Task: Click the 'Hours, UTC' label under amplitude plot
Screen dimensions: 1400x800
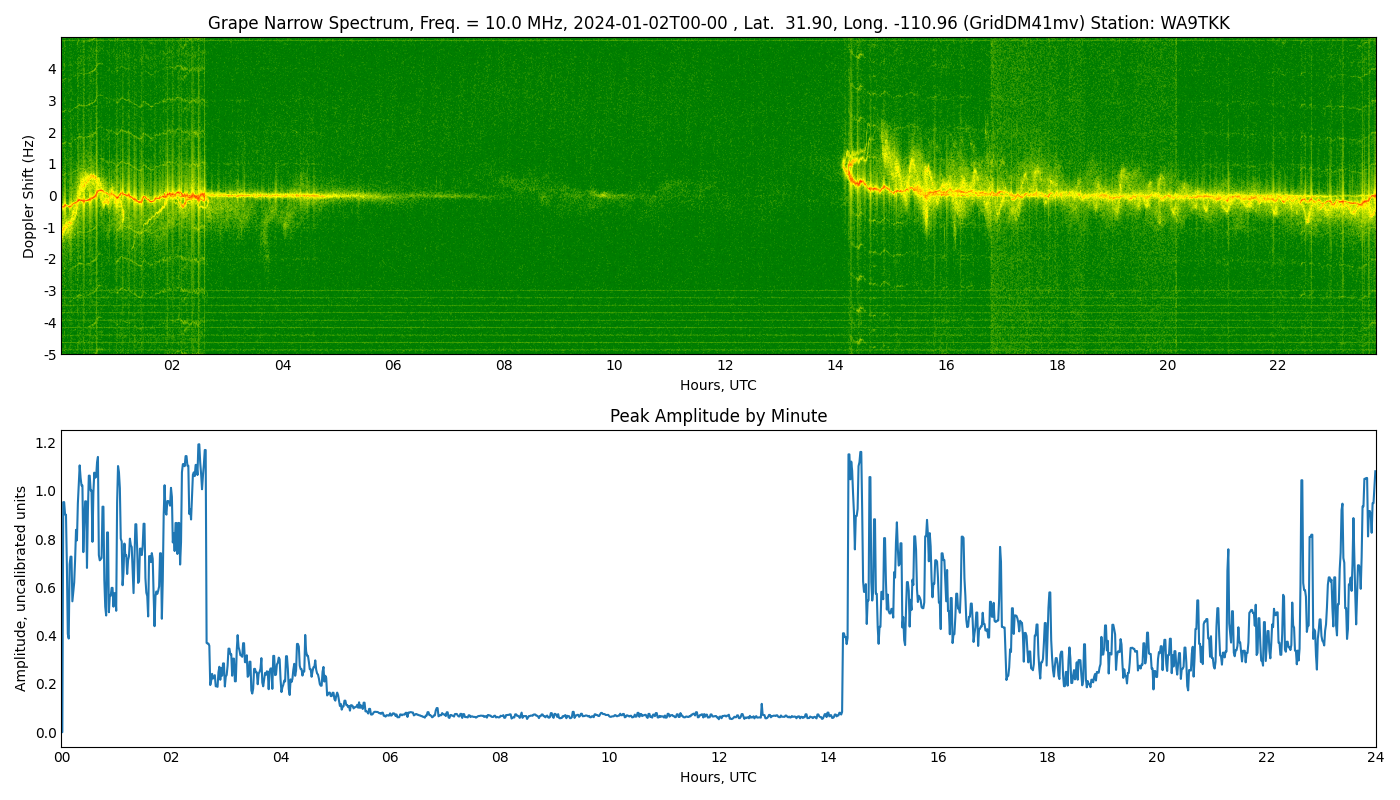Action: pos(718,777)
